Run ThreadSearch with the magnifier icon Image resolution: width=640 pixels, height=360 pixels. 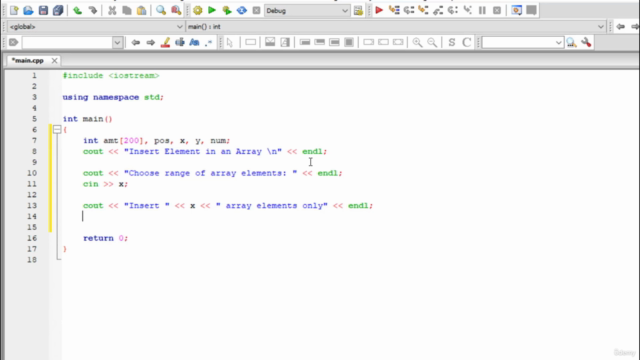(571, 42)
